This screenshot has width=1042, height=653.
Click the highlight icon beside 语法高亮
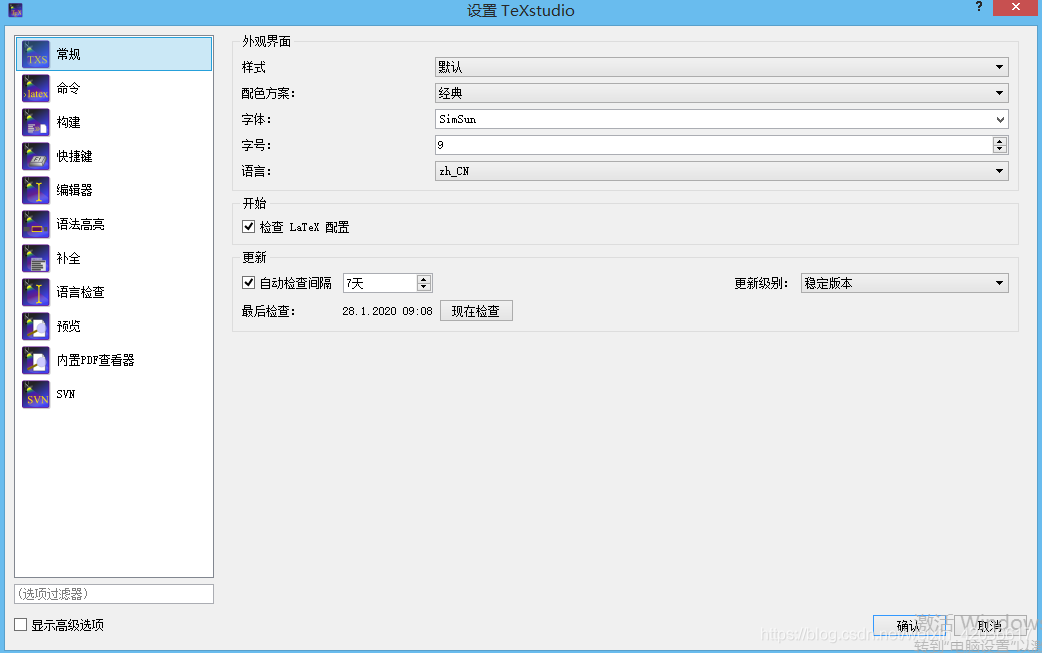[x=36, y=224]
